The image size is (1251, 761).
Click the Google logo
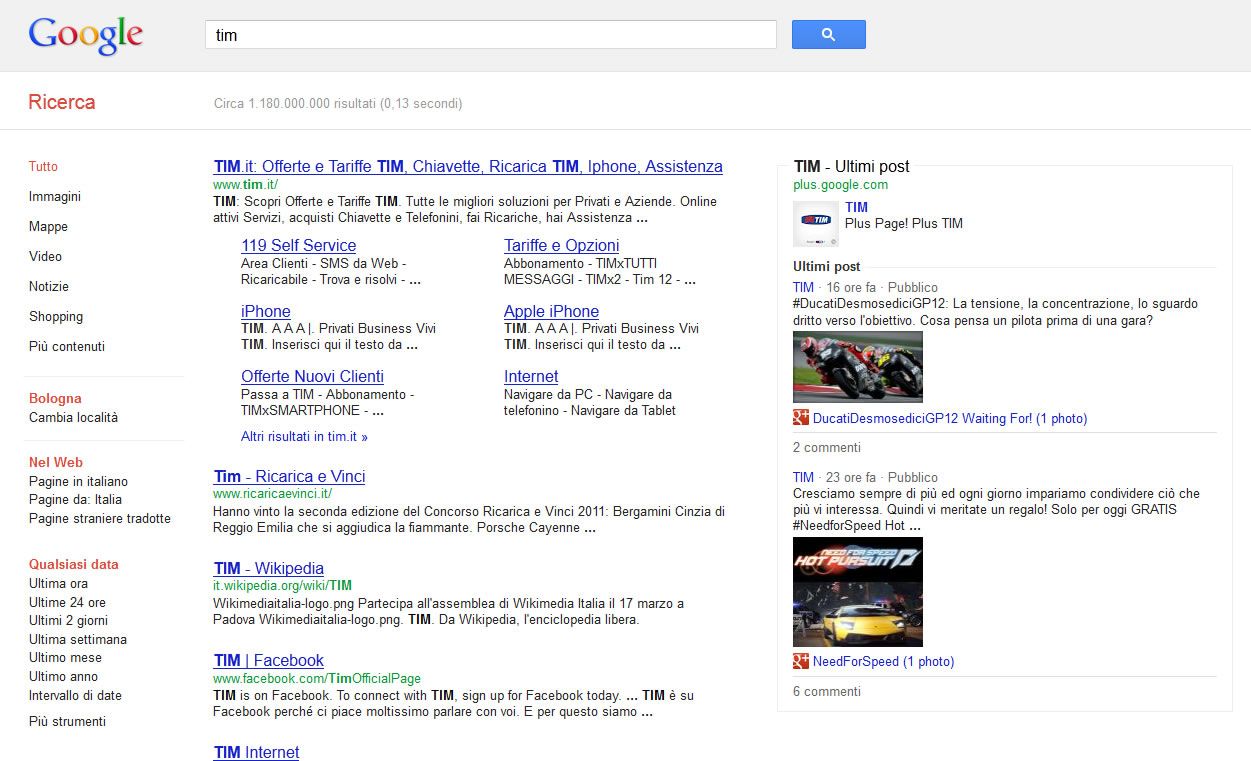86,36
